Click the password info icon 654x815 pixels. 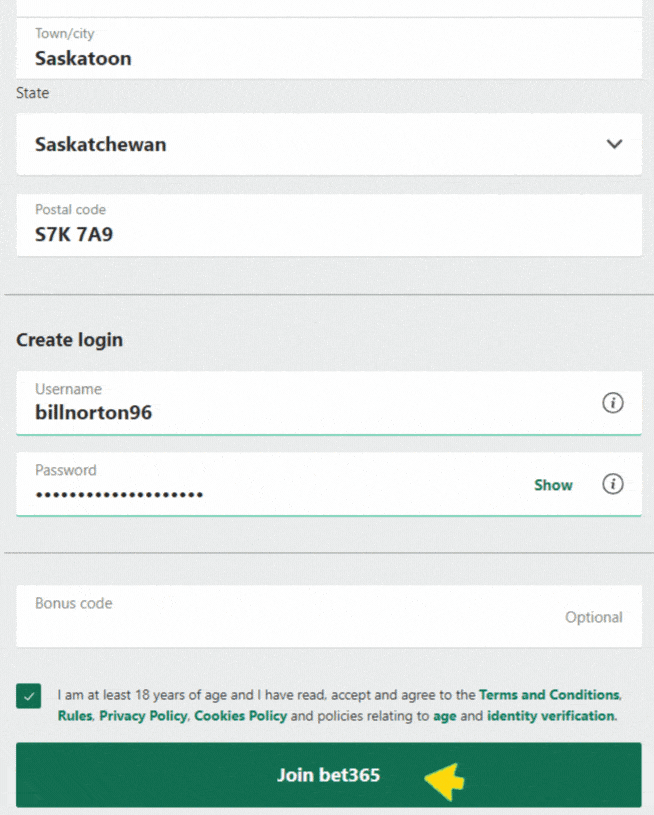click(613, 484)
